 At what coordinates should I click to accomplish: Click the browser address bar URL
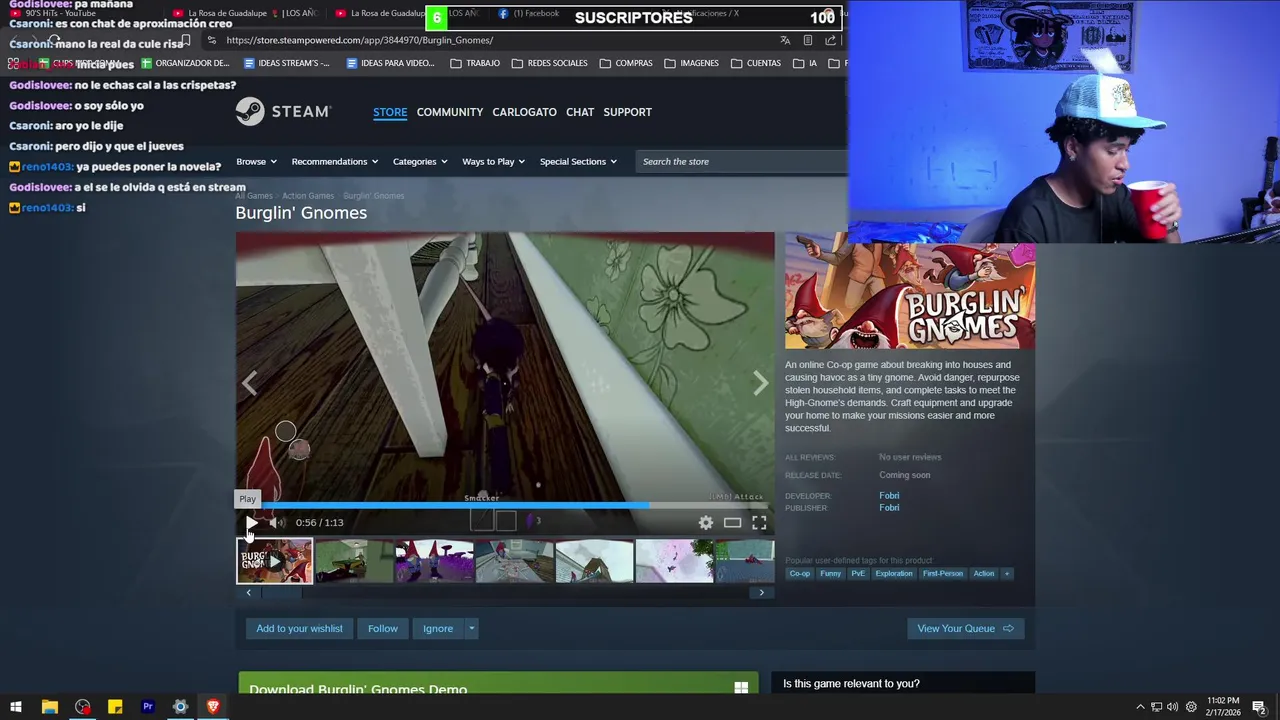point(360,40)
